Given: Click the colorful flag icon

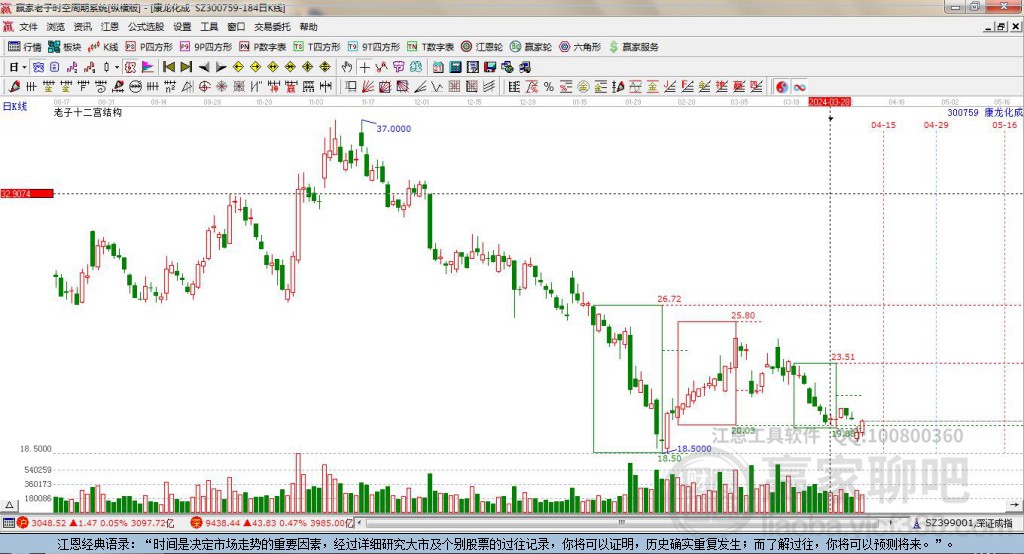Looking at the screenshot, I should 148,67.
